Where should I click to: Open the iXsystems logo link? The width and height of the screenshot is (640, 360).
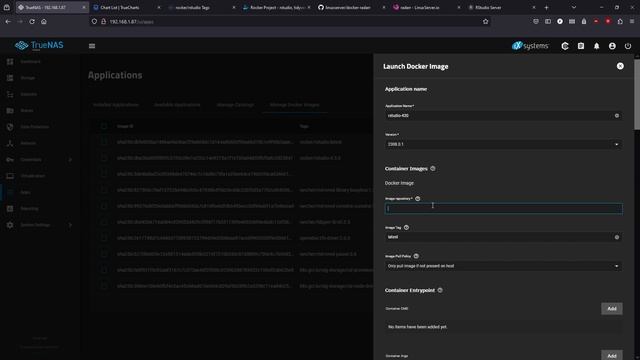pyautogui.click(x=530, y=46)
